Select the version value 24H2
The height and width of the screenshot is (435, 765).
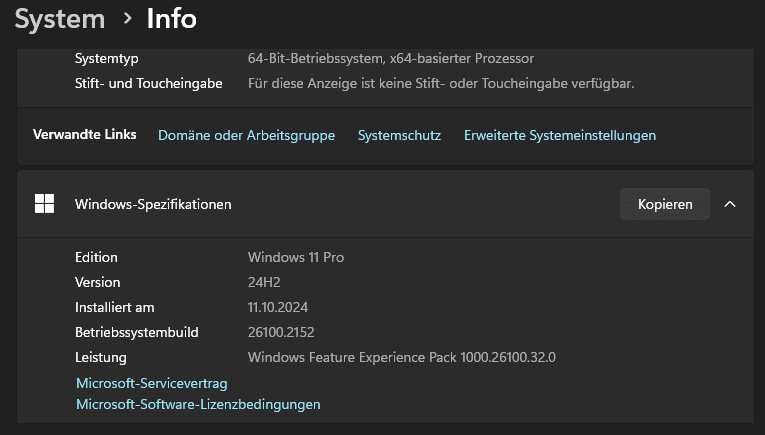pyautogui.click(x=264, y=282)
